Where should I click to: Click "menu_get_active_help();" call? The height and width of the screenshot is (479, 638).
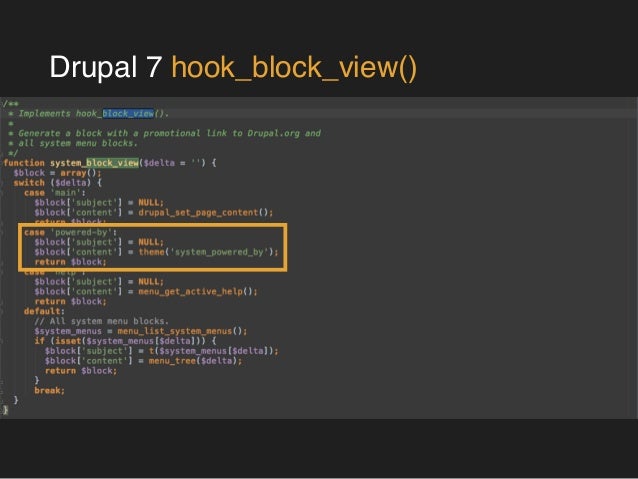click(198, 291)
